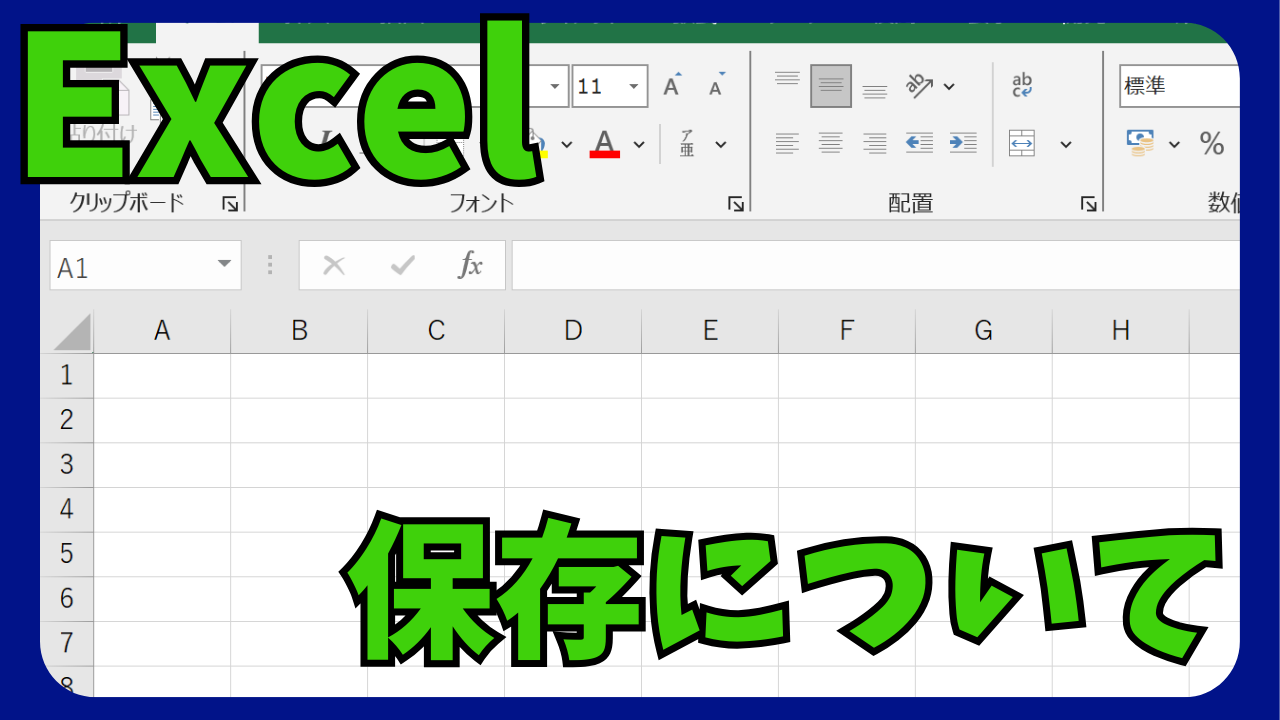1280x720 pixels.
Task: Open Insert Function (fx) dialog
Action: pos(470,266)
